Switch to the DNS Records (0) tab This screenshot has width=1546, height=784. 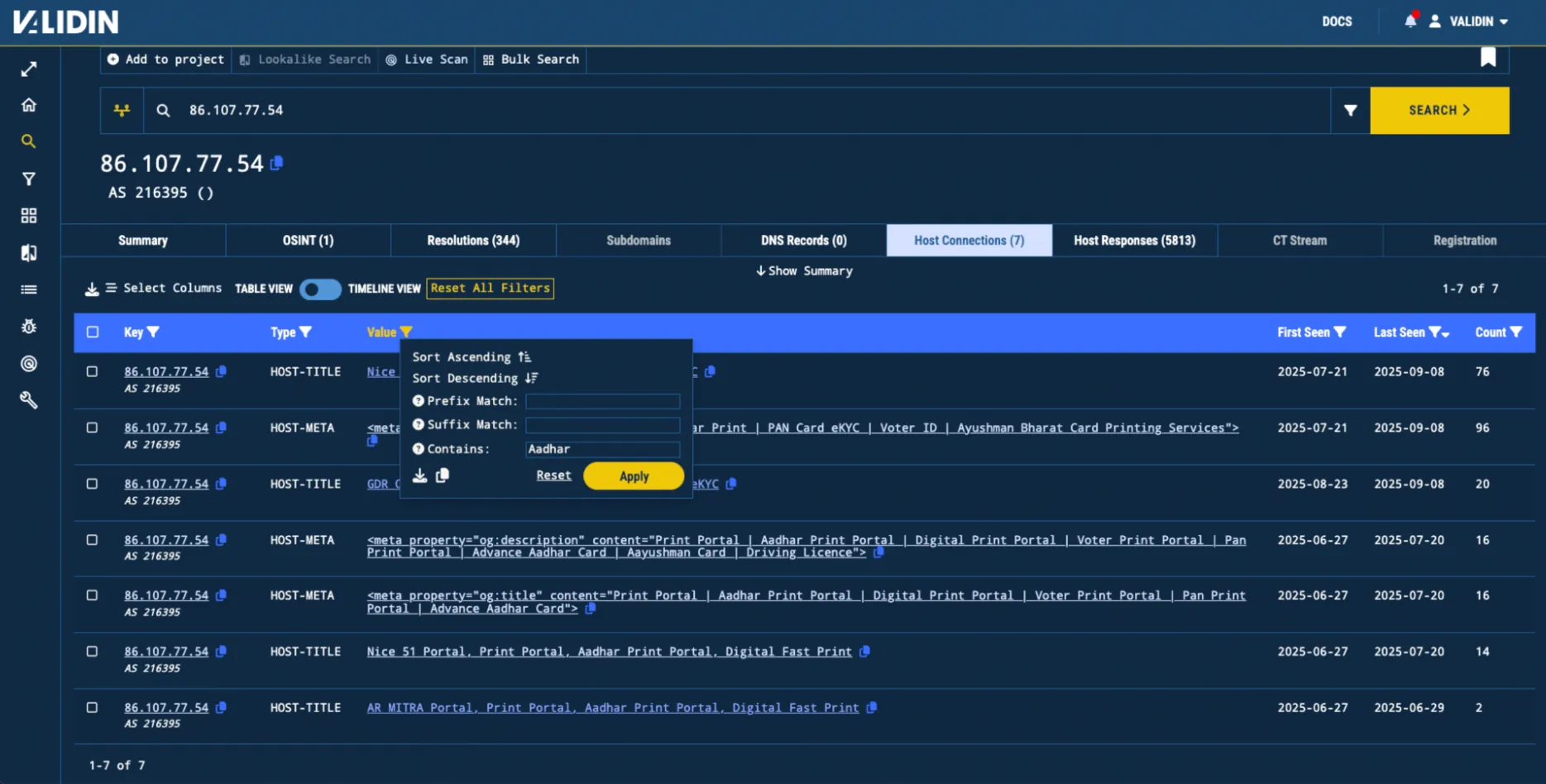coord(804,241)
